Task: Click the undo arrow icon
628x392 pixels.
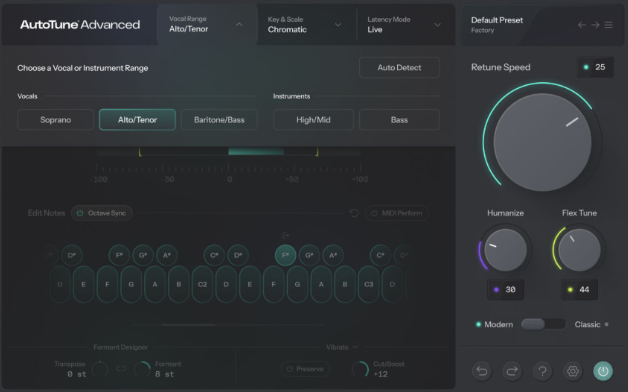Action: click(482, 371)
